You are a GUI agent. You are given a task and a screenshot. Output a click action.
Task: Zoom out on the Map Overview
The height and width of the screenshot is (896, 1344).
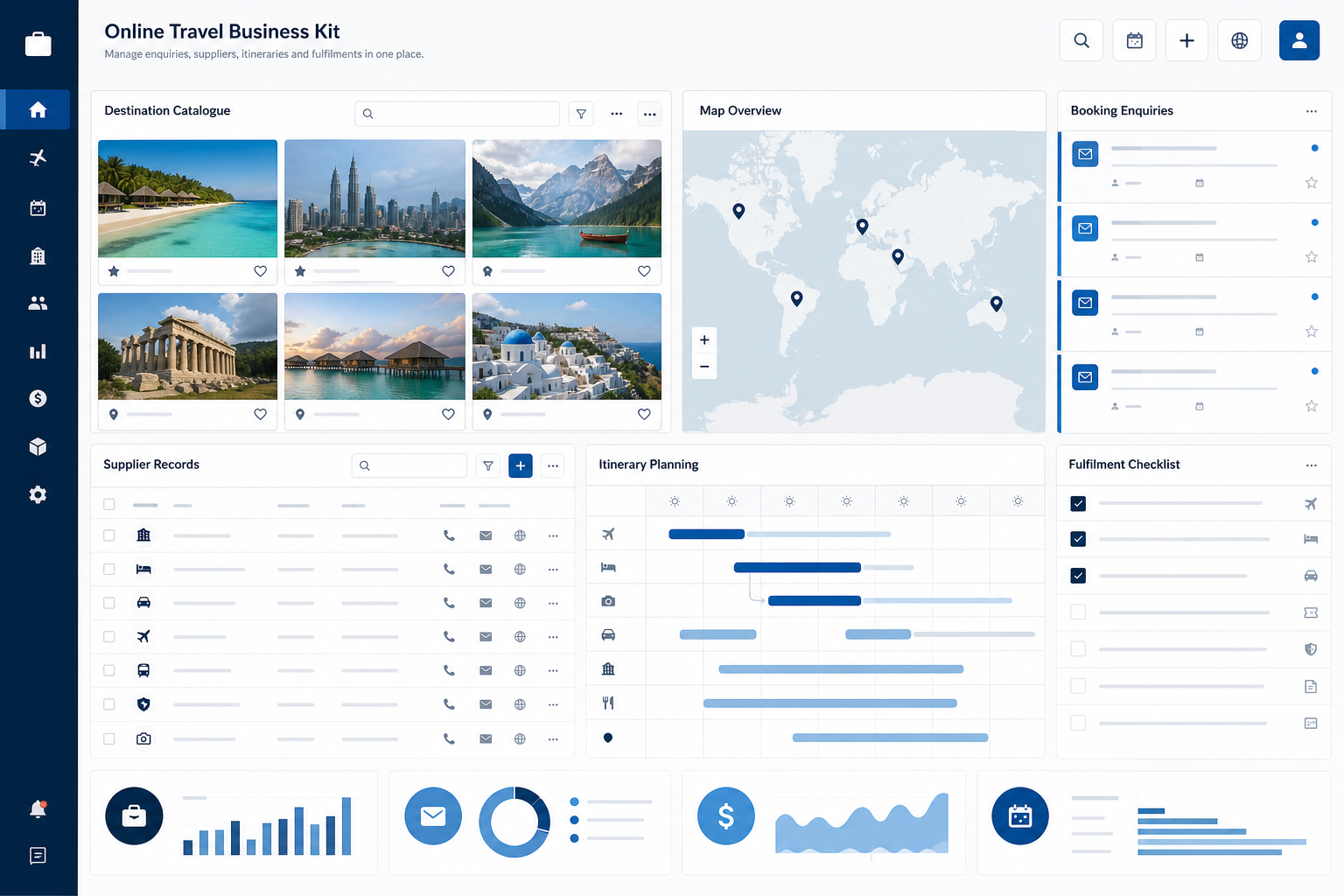click(704, 367)
